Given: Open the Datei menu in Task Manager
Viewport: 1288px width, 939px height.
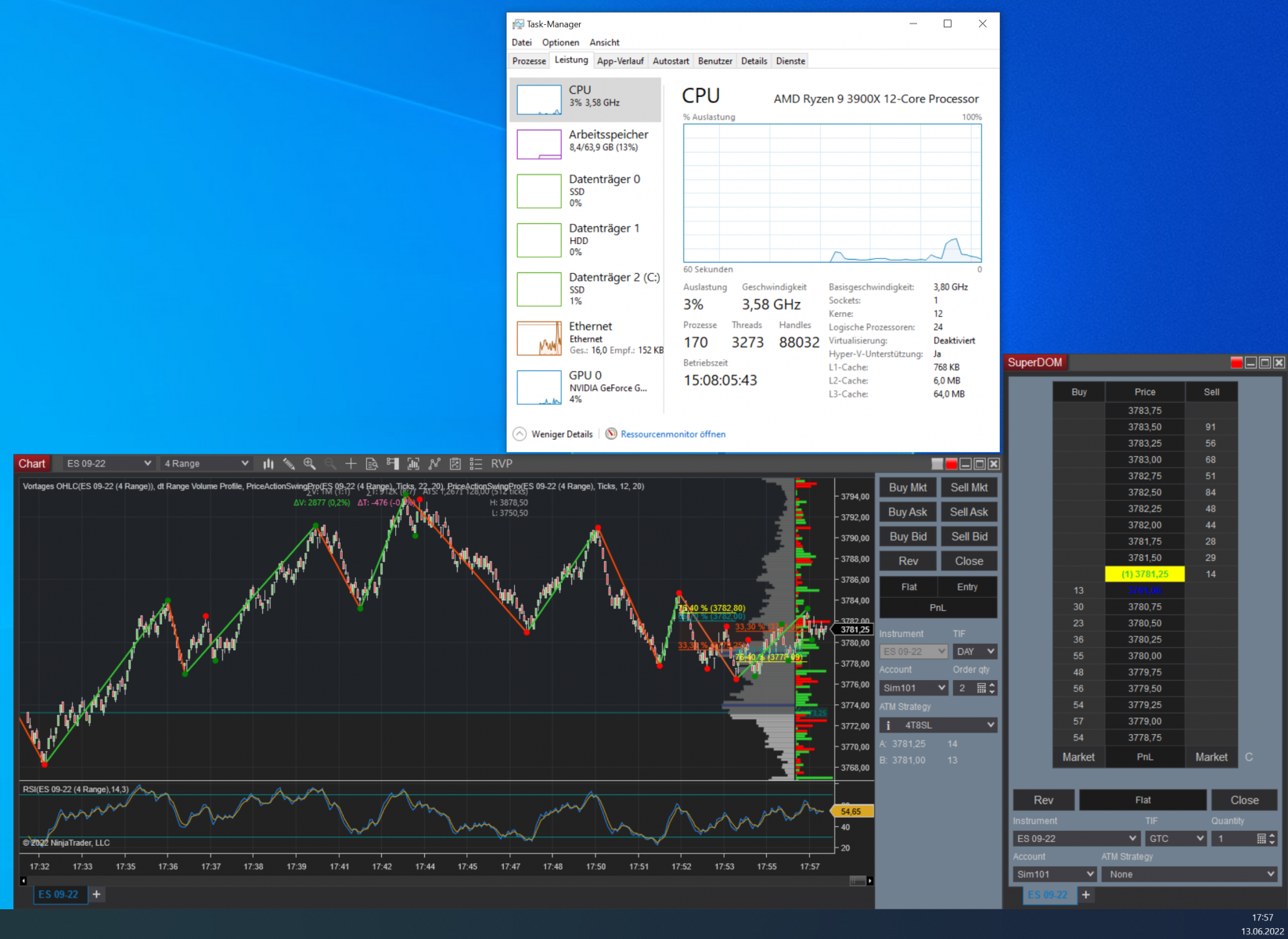Looking at the screenshot, I should point(522,43).
